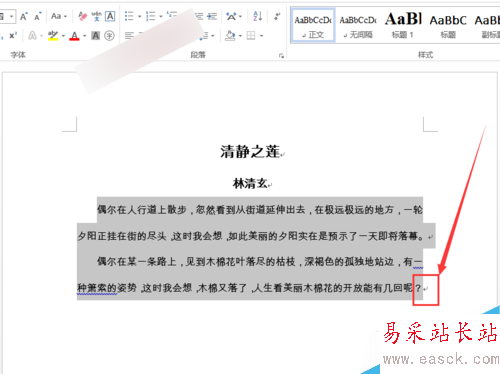
Task: Expand the Change Case dropdown arrow
Action: (65, 16)
